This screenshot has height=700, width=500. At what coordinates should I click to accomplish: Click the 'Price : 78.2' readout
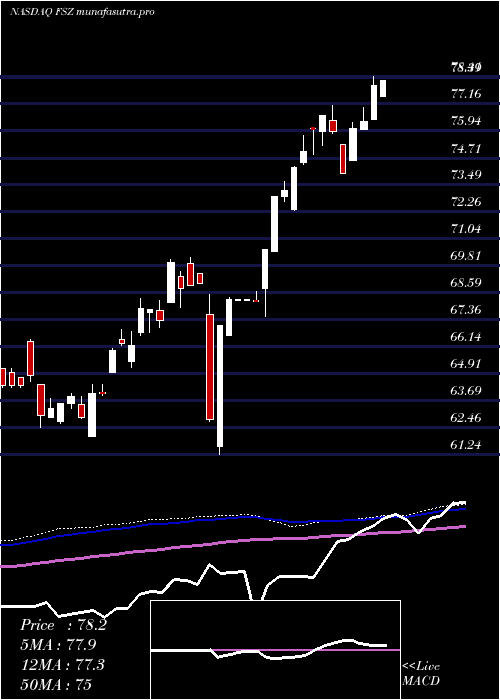click(x=63, y=625)
